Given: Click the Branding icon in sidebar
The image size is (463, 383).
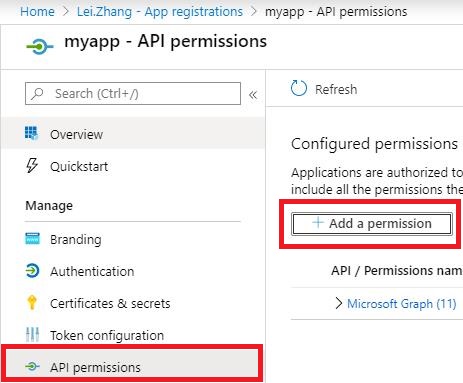Looking at the screenshot, I should (x=32, y=239).
